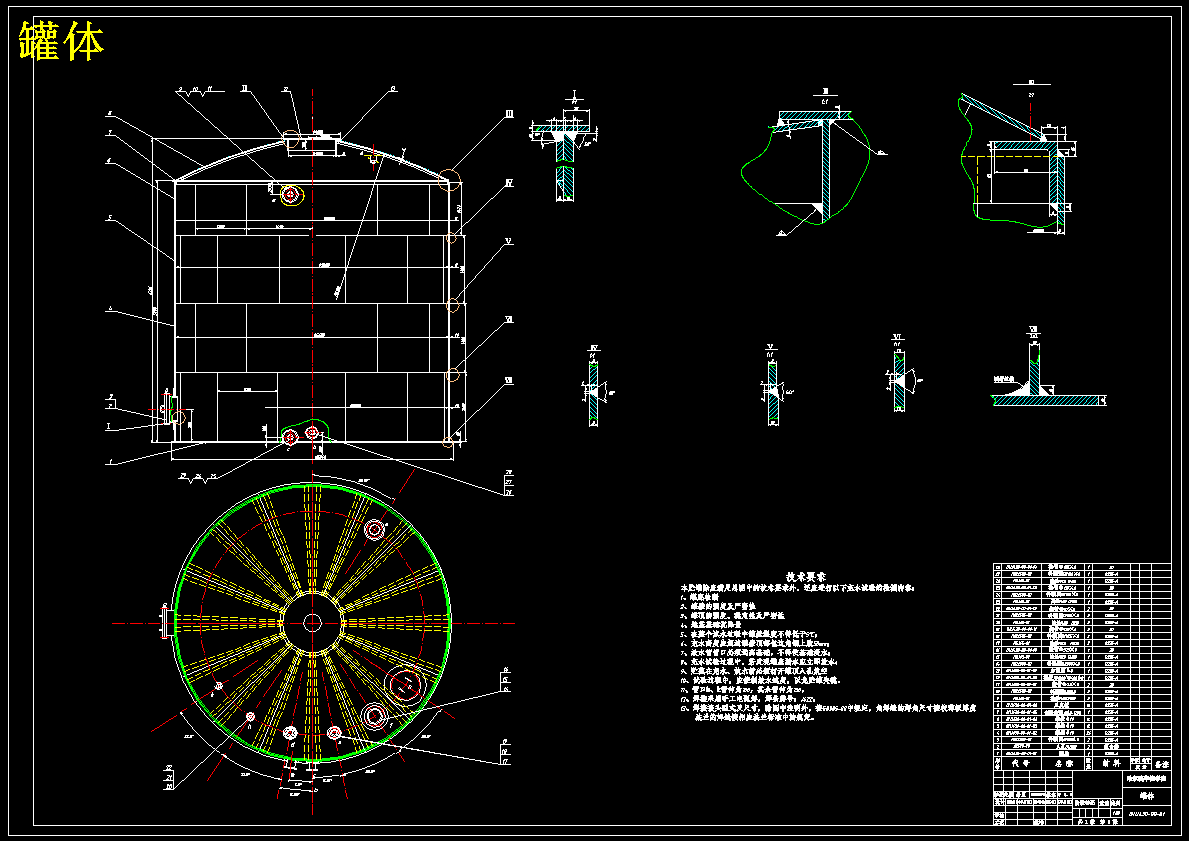Click the side flange nozzle on plan view's left edge
This screenshot has height=841, width=1189.
click(x=166, y=622)
